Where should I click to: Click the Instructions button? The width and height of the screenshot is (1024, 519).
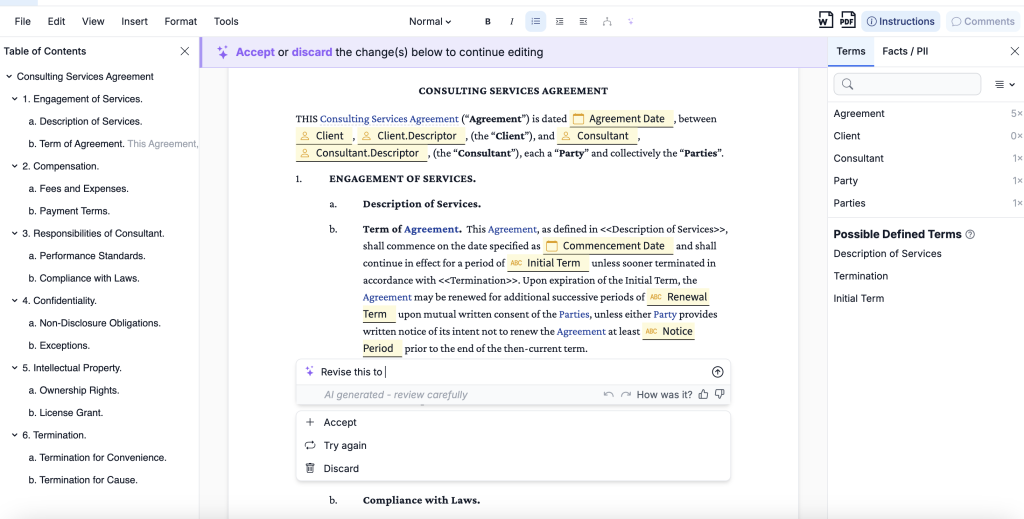[x=900, y=21]
